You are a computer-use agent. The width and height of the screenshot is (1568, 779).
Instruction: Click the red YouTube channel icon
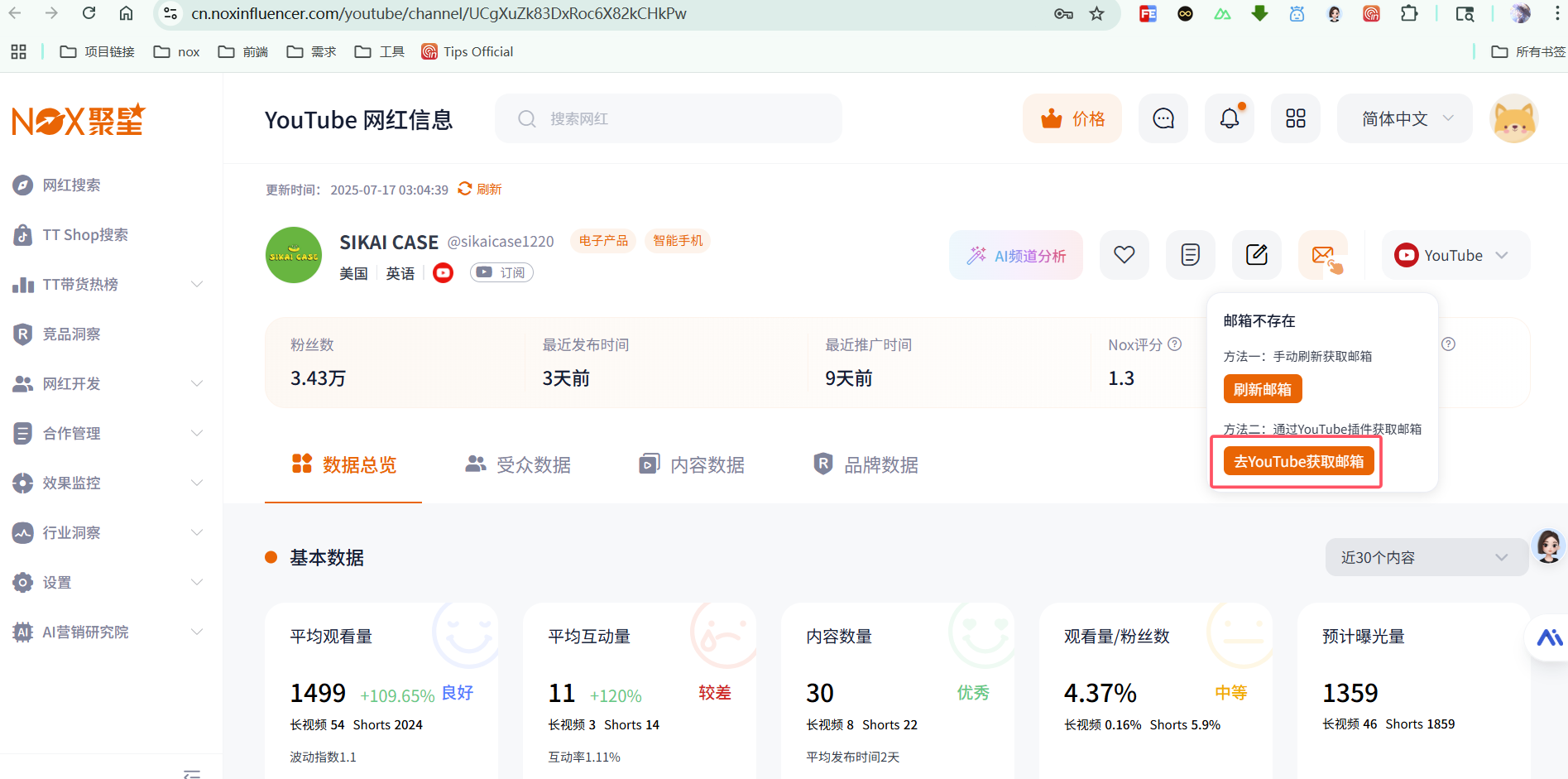pyautogui.click(x=444, y=273)
